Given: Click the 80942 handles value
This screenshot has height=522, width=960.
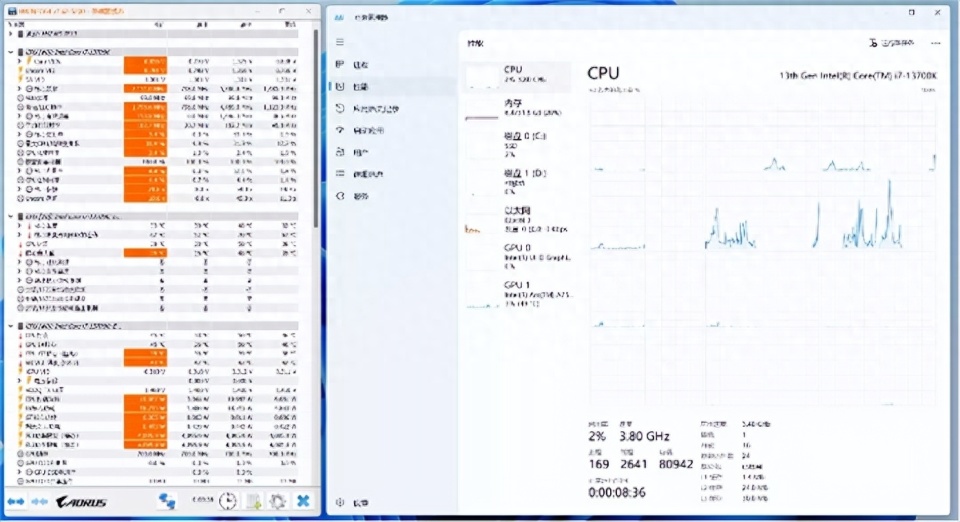Looking at the screenshot, I should pyautogui.click(x=676, y=464).
